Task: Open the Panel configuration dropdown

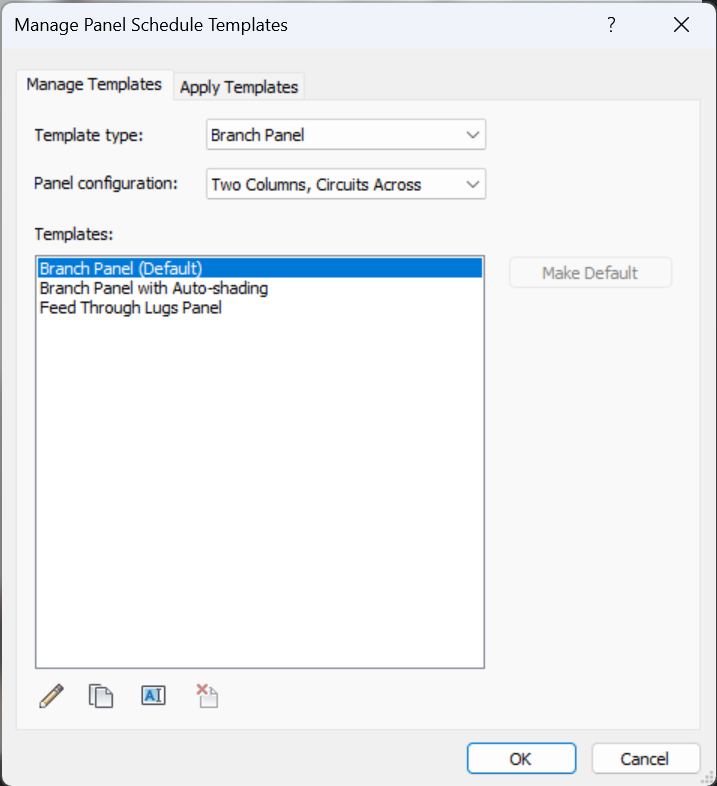Action: click(x=346, y=184)
